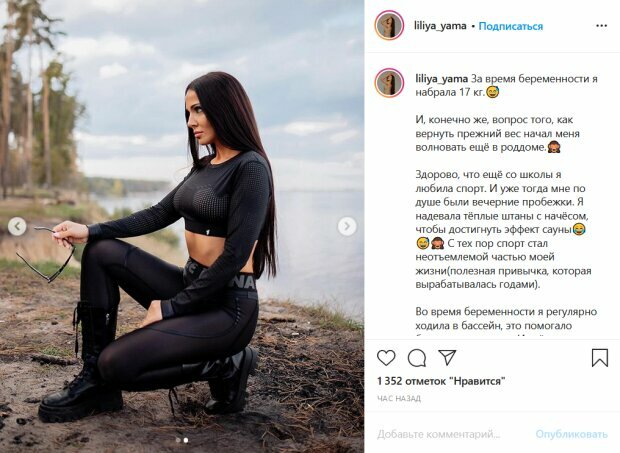Screen dimensions: 620x453
Task: View the 1 352 likes list
Action: tap(441, 381)
